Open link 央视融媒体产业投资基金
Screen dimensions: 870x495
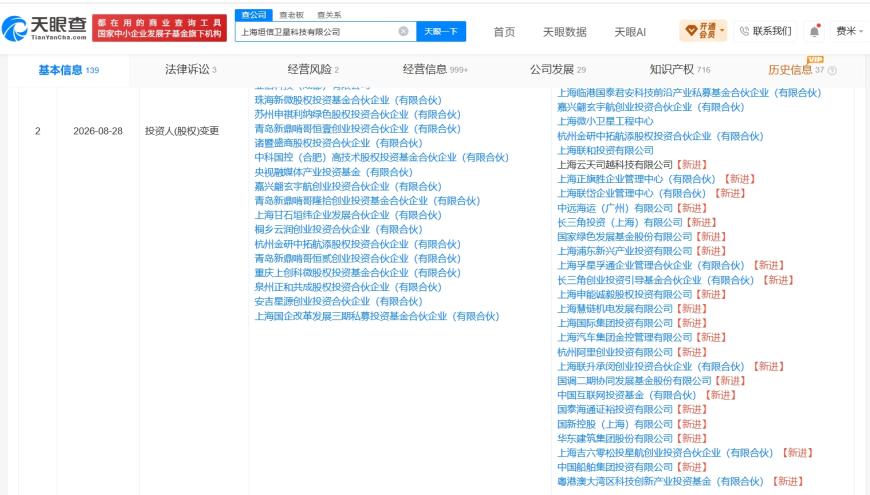pyautogui.click(x=333, y=172)
